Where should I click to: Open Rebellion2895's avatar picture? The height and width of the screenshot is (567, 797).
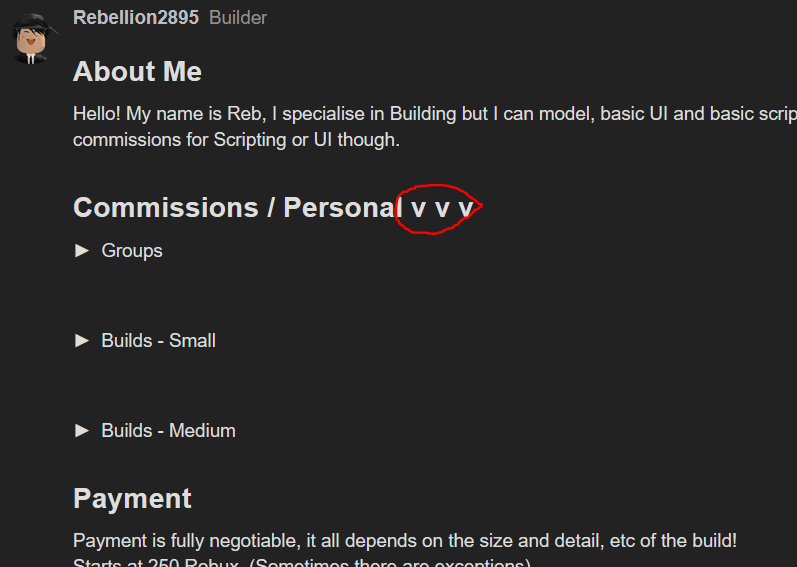tap(32, 39)
